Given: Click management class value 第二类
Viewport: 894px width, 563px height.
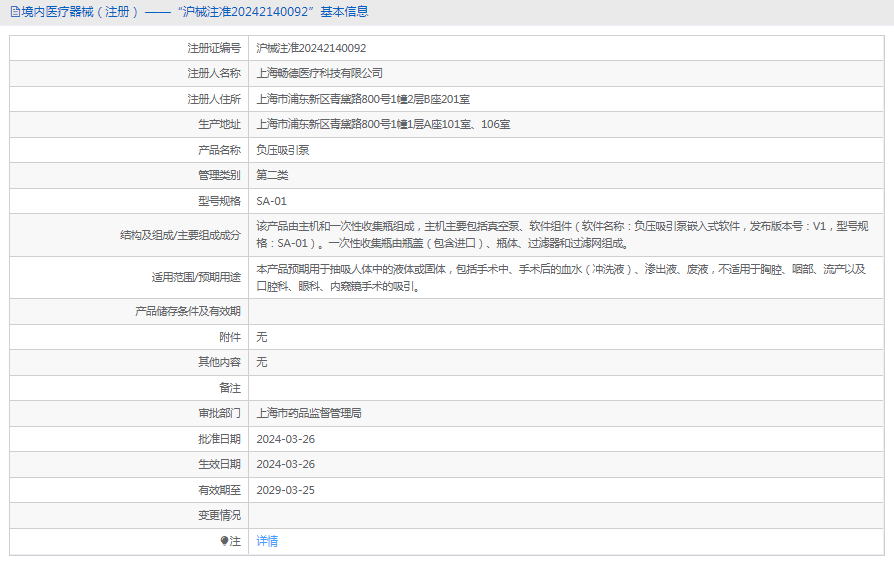Looking at the screenshot, I should pos(272,175).
